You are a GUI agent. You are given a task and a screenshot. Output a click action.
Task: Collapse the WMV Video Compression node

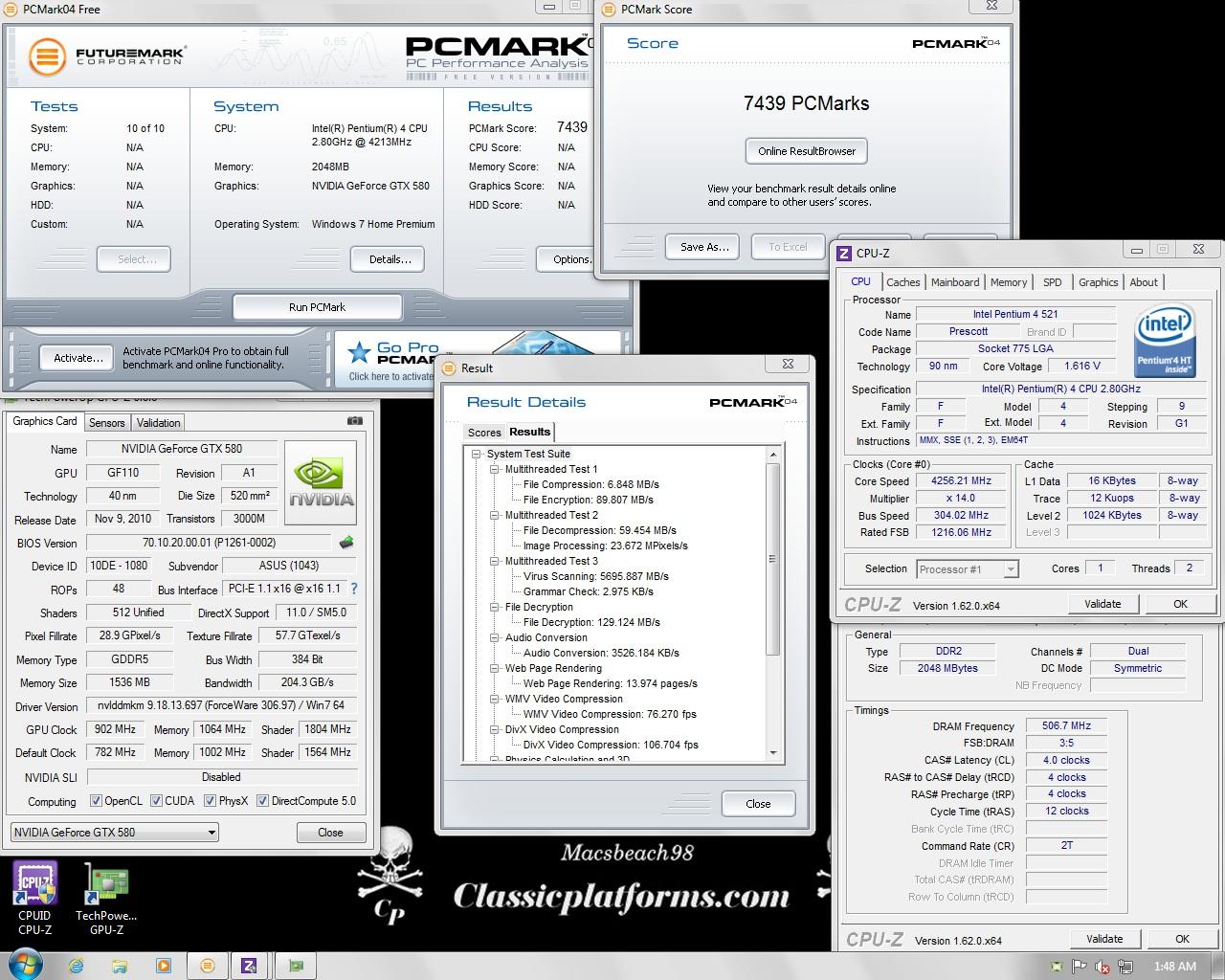(x=495, y=699)
